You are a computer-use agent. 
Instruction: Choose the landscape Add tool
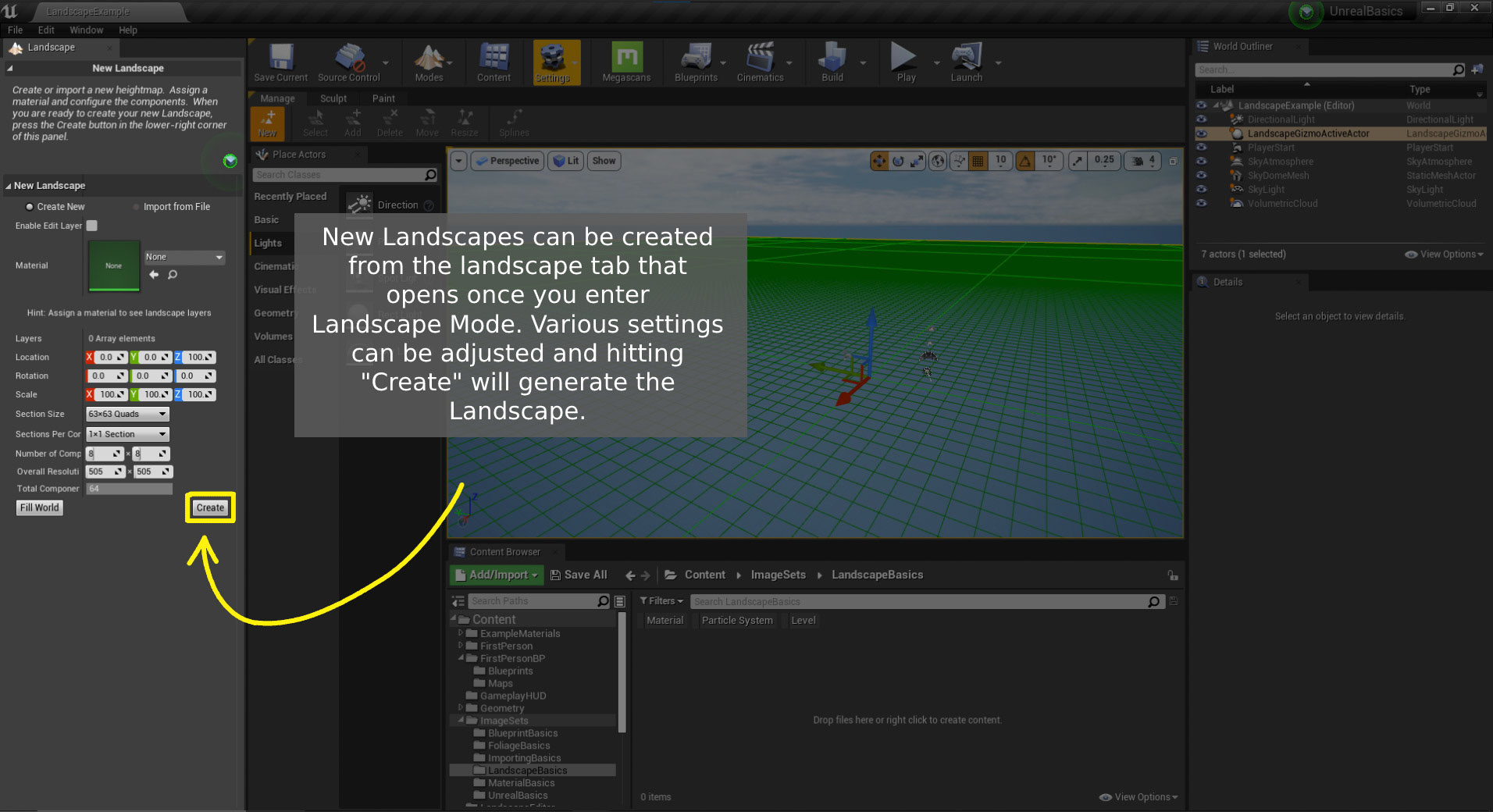coord(353,123)
